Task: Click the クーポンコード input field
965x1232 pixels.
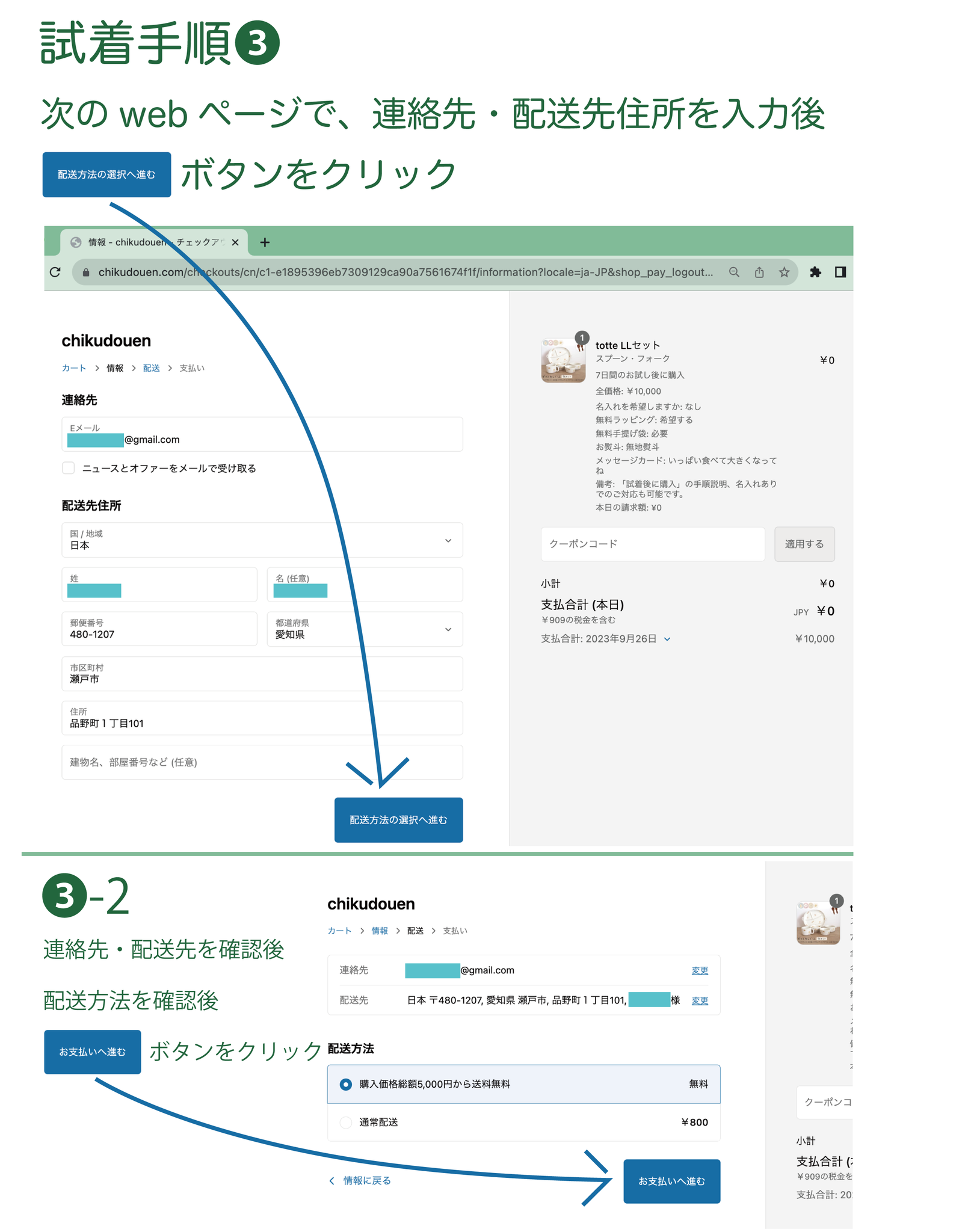Action: pyautogui.click(x=653, y=544)
